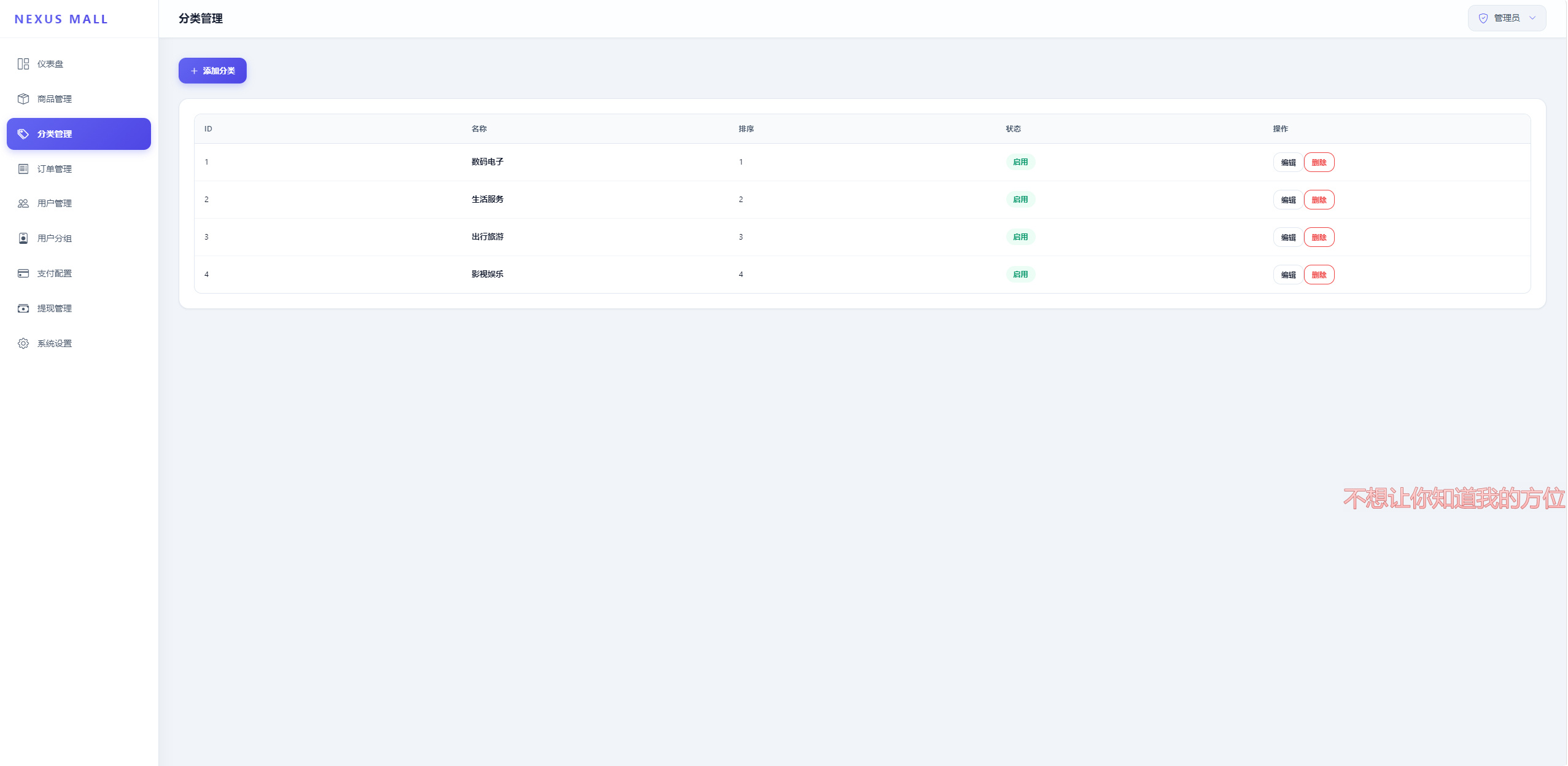This screenshot has height=766, width=1568.
Task: Click the 分类管理 page title
Action: point(201,18)
